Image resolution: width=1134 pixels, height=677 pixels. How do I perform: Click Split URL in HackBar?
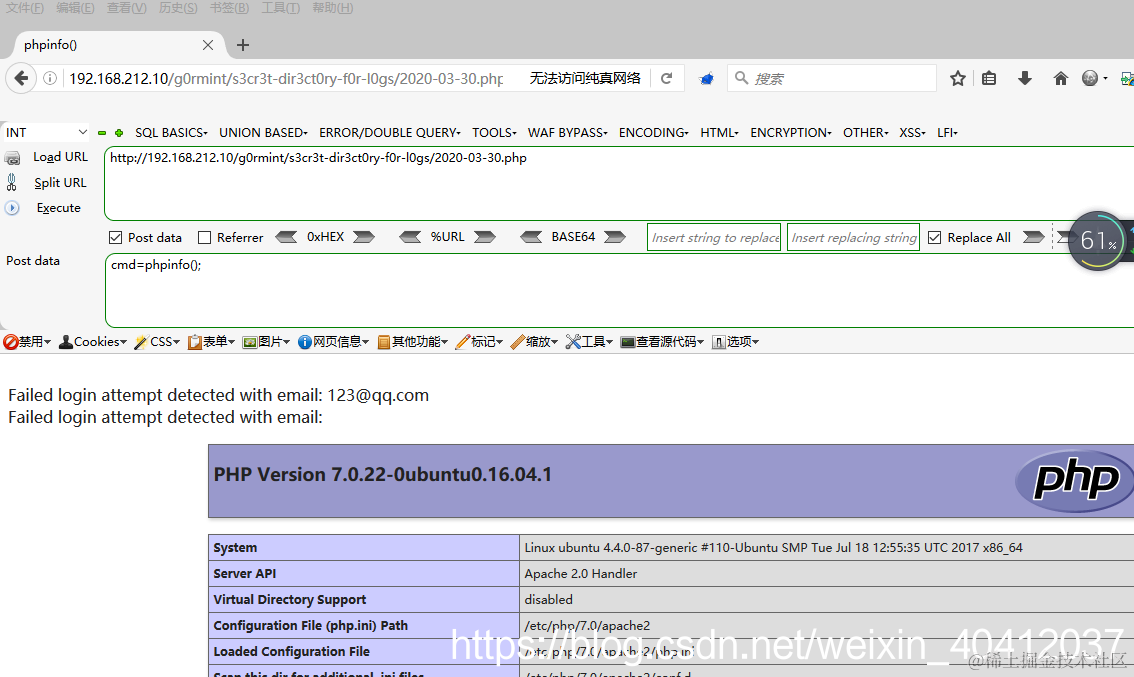(x=60, y=183)
